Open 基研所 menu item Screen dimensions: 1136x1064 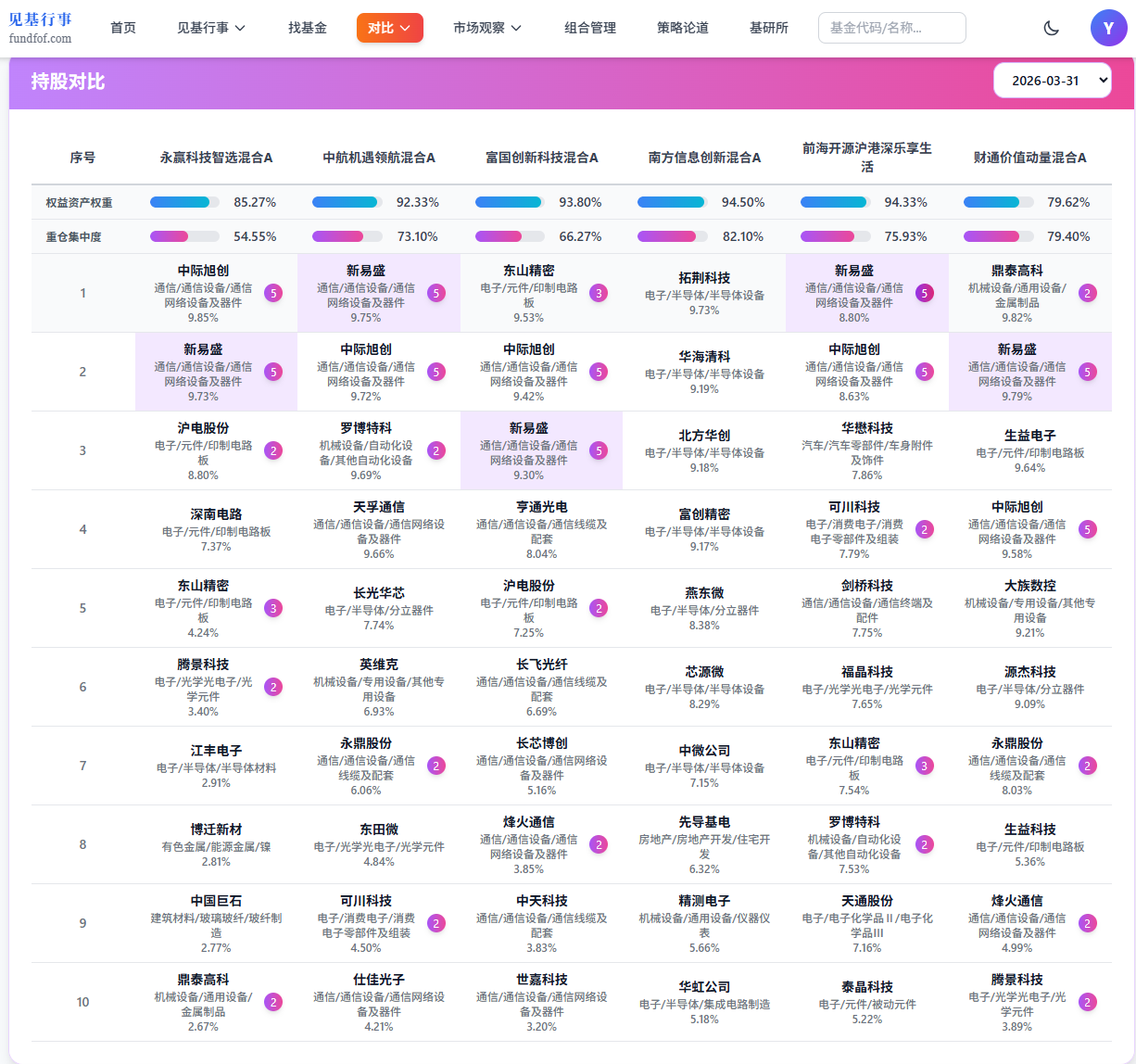pyautogui.click(x=769, y=28)
